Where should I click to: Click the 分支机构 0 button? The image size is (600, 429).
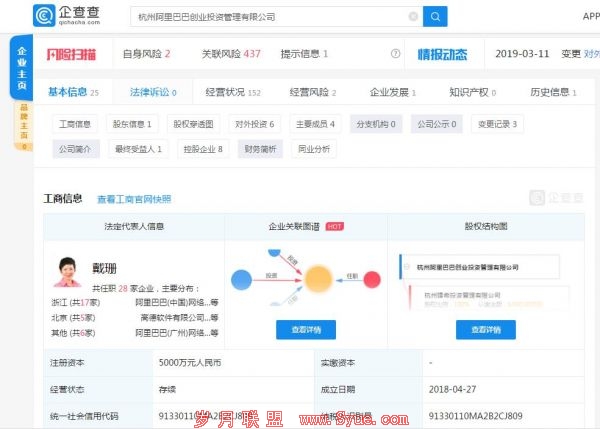click(376, 124)
